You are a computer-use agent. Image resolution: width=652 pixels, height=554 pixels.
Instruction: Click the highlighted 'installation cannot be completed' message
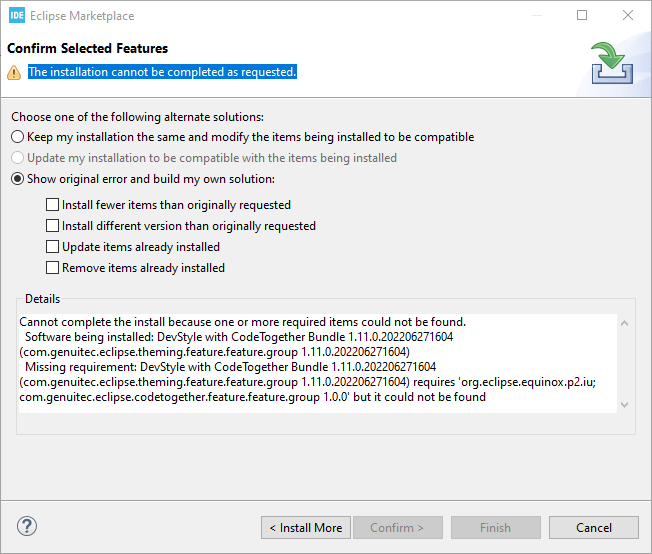162,72
